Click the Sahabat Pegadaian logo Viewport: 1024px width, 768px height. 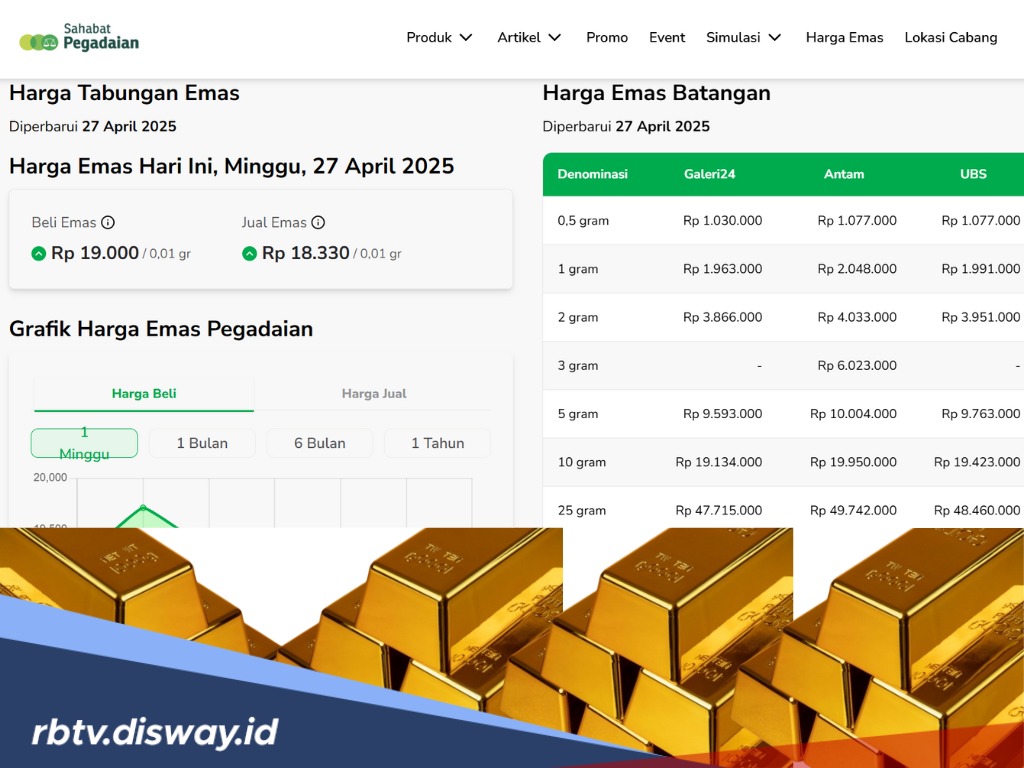tap(79, 38)
